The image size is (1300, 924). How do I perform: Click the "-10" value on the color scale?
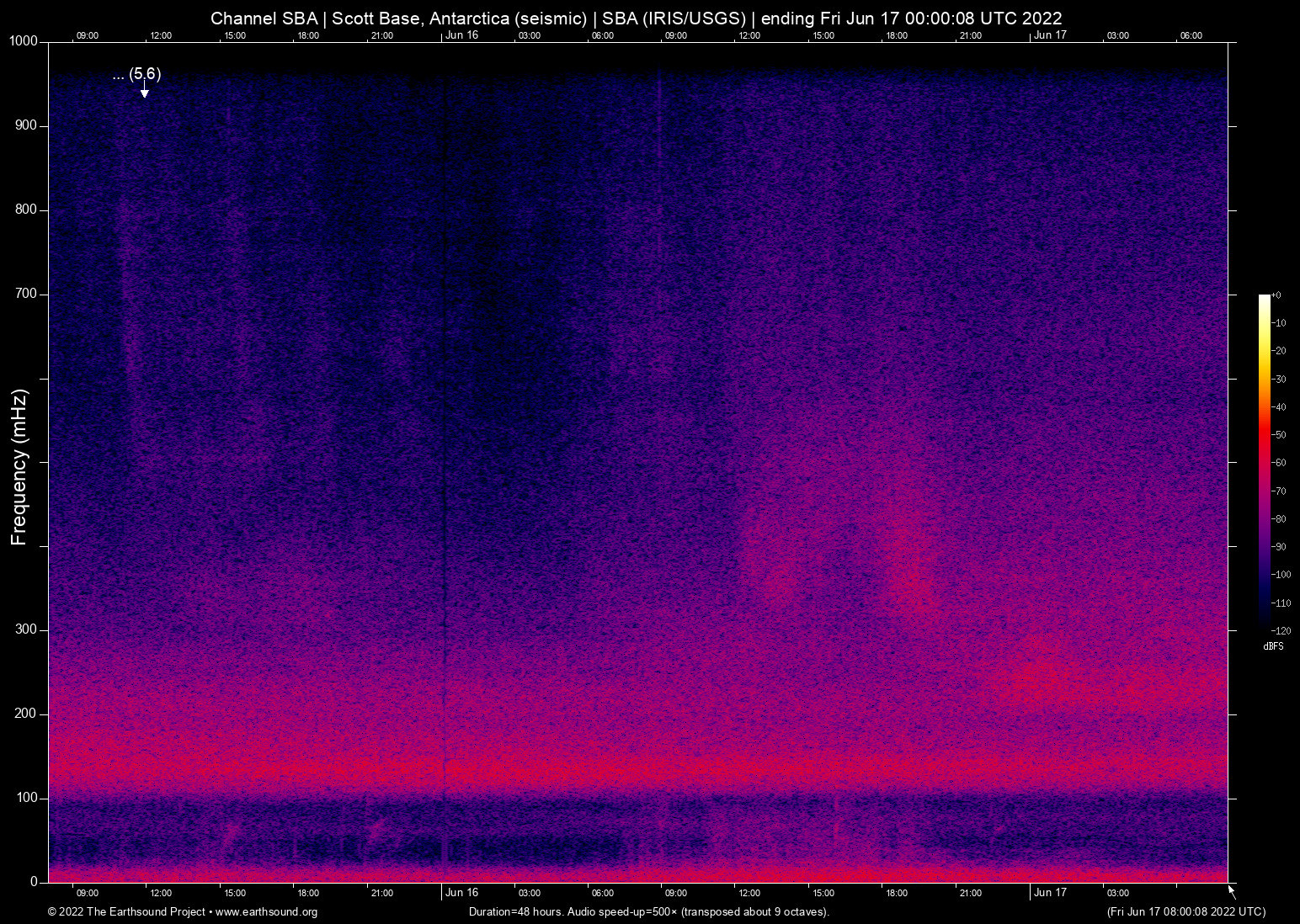click(x=1278, y=323)
